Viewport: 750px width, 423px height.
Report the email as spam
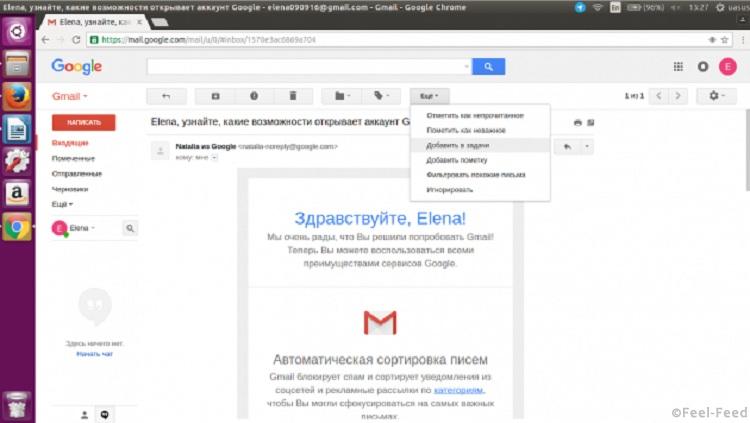coord(254,96)
